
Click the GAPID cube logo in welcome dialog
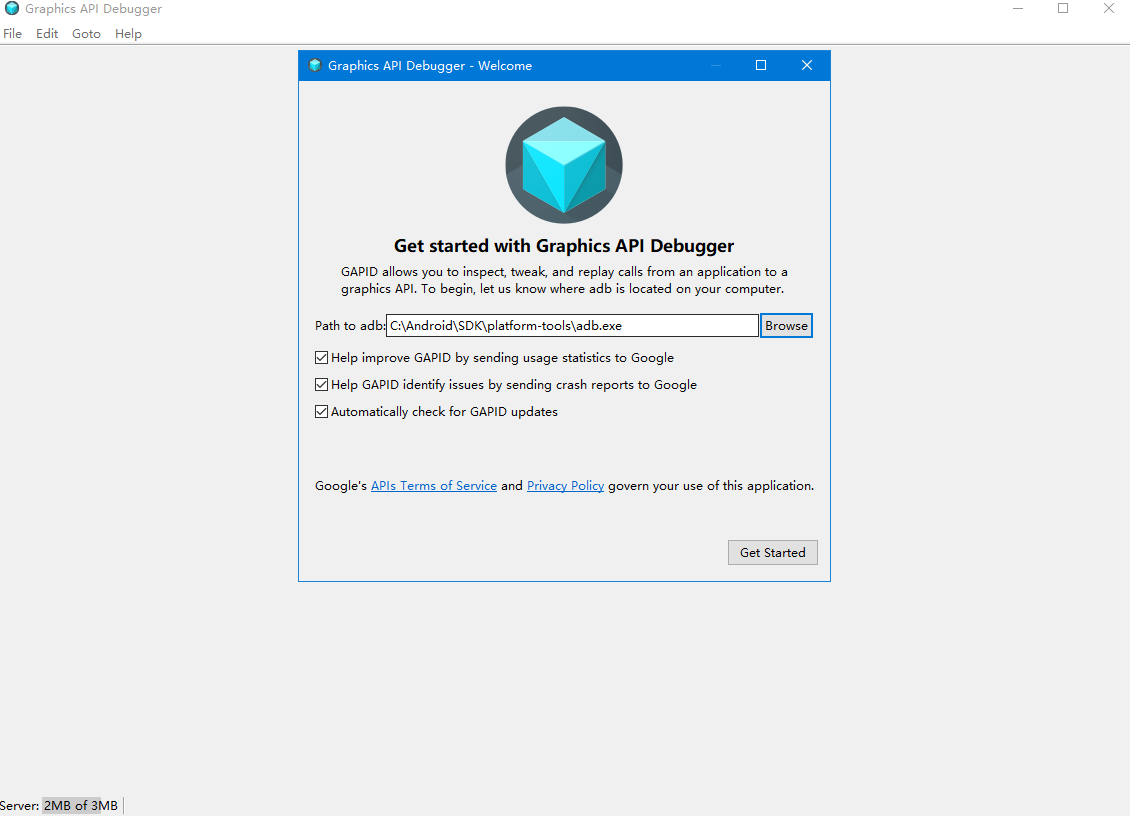point(564,165)
